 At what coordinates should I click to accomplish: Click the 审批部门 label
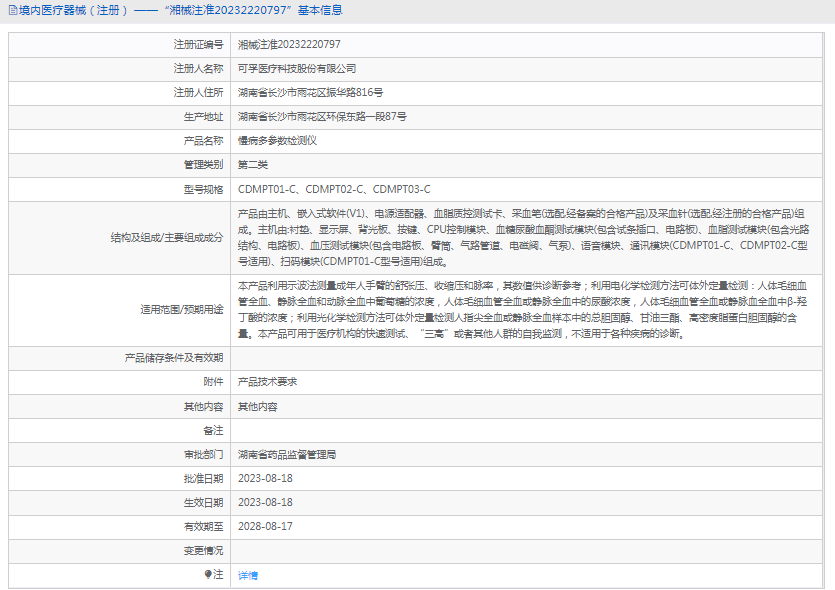pos(203,455)
